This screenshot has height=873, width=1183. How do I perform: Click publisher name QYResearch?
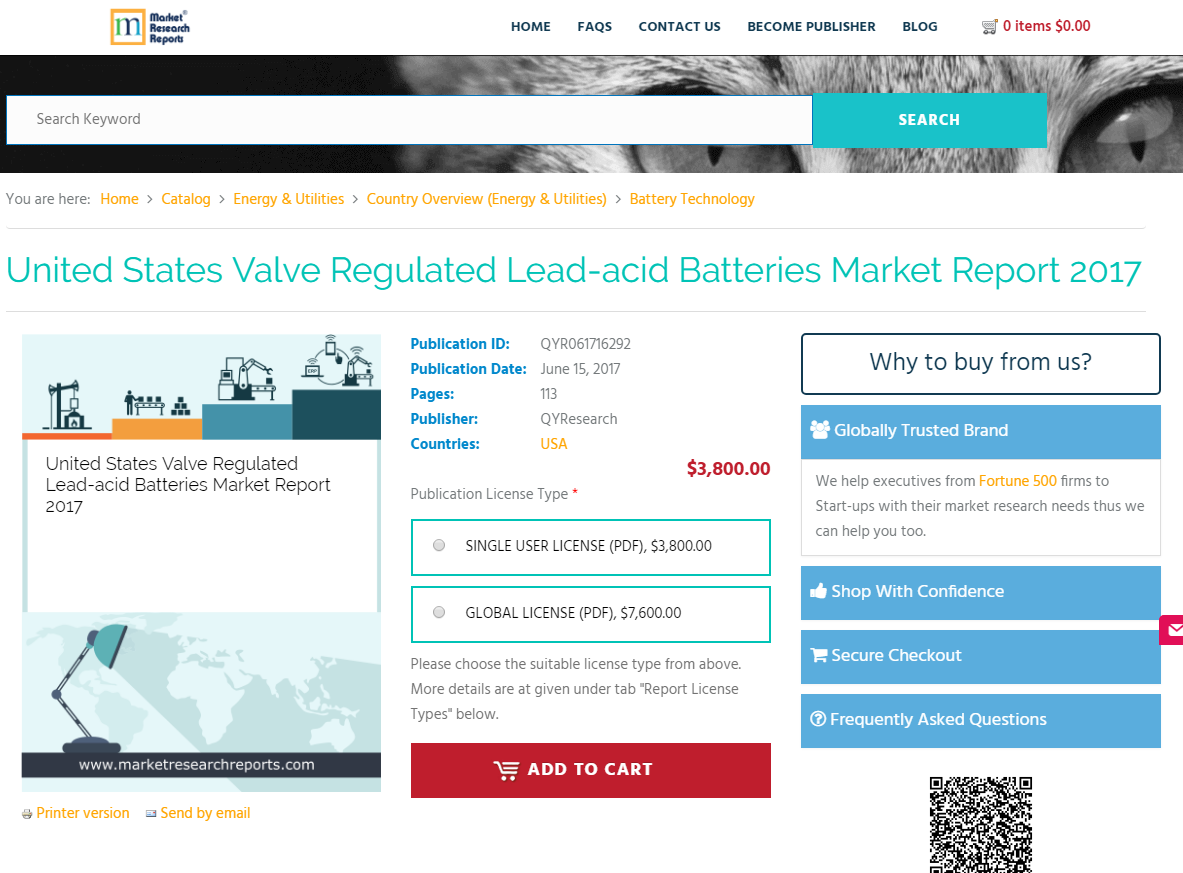point(579,419)
